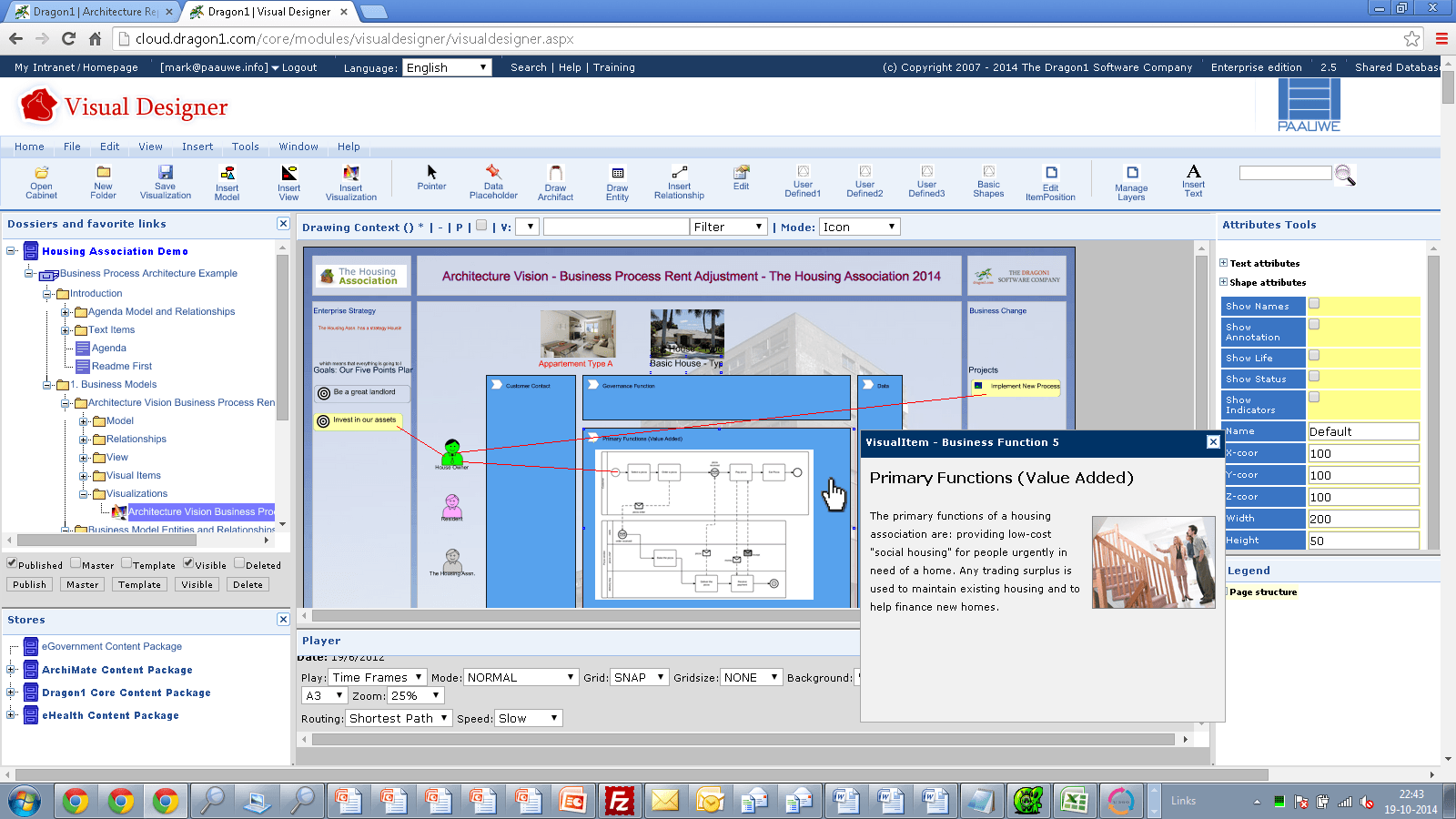The width and height of the screenshot is (1456, 819).
Task: Select the Pointer tool
Action: tap(431, 177)
